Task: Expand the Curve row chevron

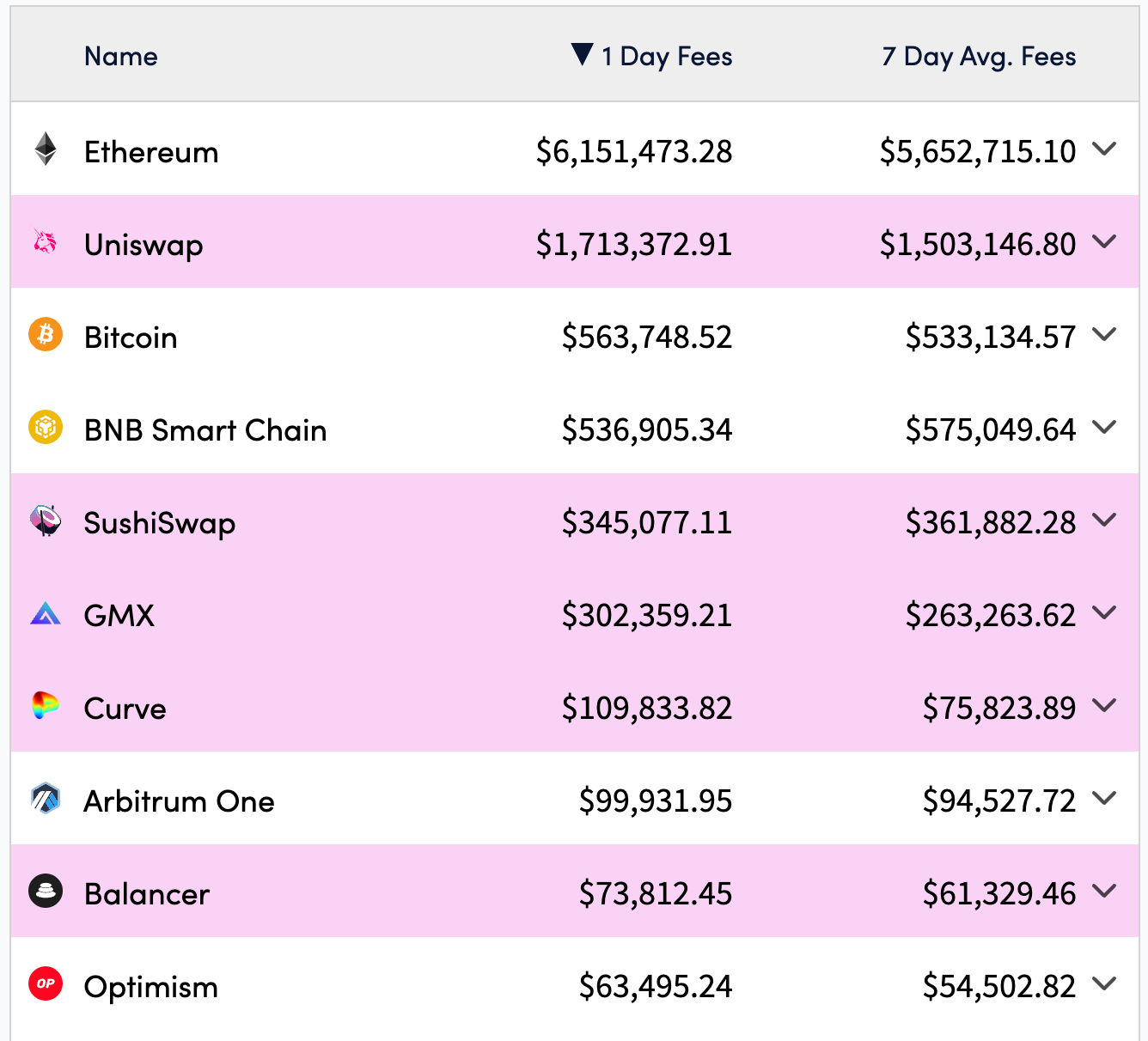Action: [1104, 706]
